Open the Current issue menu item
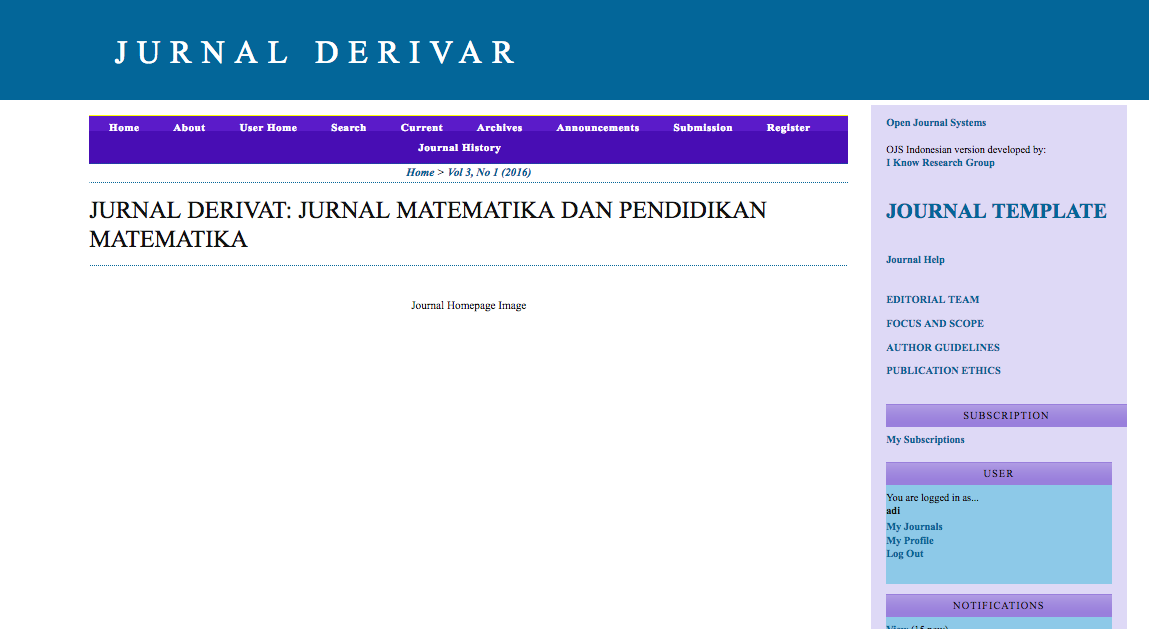The width and height of the screenshot is (1149, 629). point(421,128)
